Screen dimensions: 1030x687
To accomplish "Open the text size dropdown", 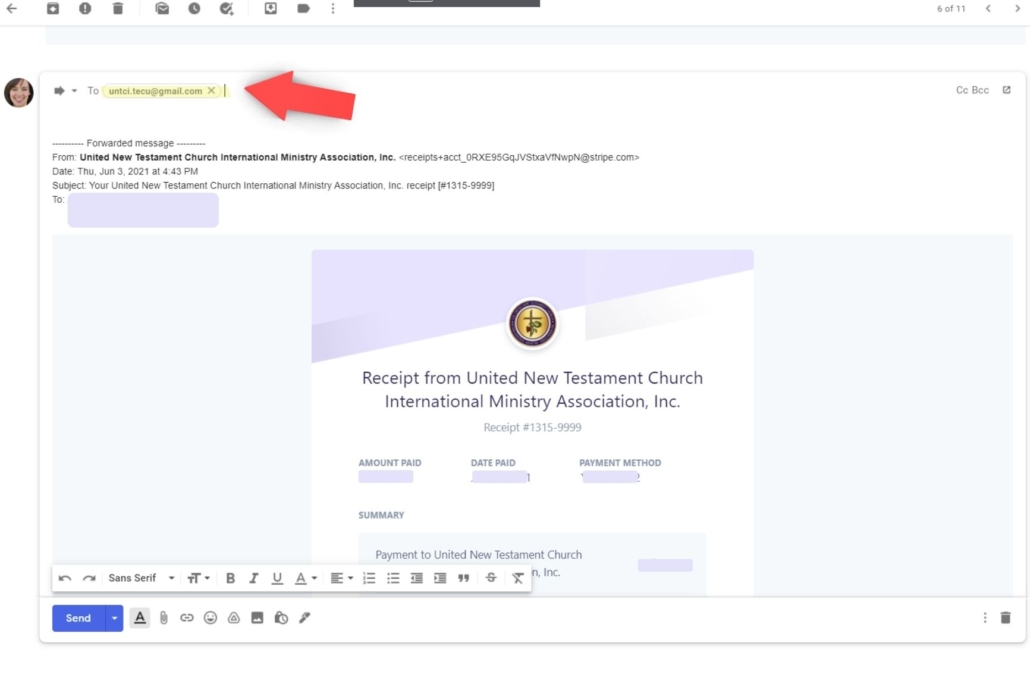I will tap(198, 578).
